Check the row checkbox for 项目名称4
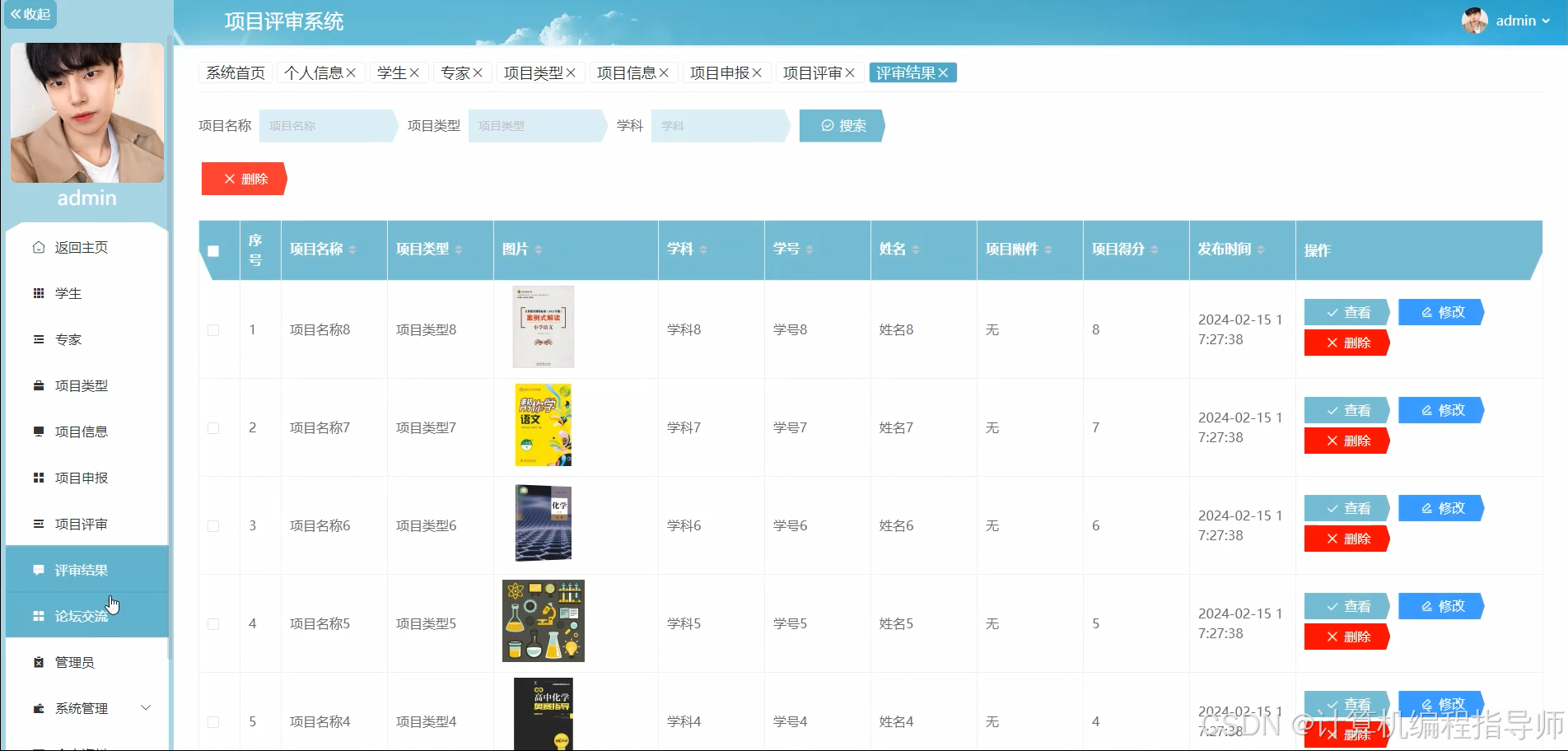The width and height of the screenshot is (1568, 751). (213, 722)
